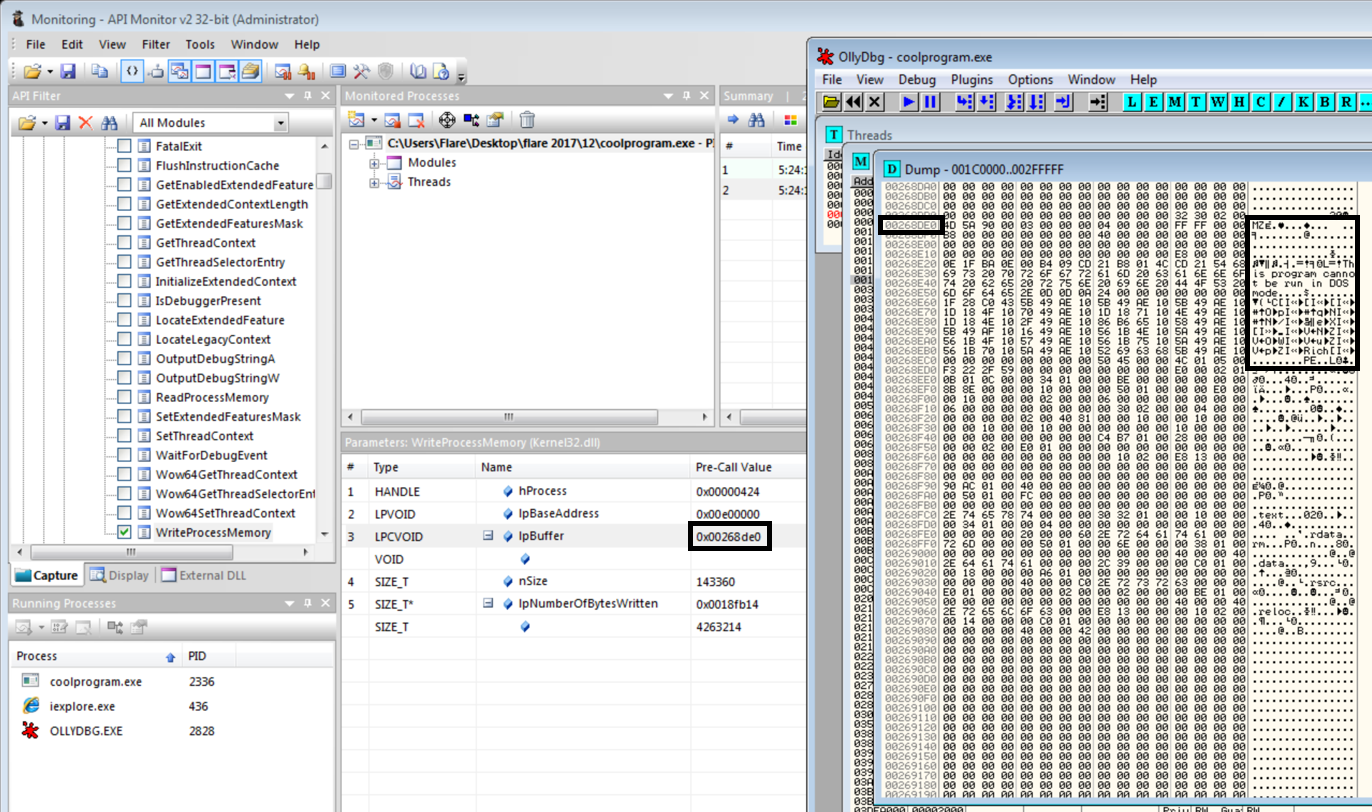Click the Pause button in OllyDbg toolbar
Screen dimensions: 1372x812
pos(929,102)
